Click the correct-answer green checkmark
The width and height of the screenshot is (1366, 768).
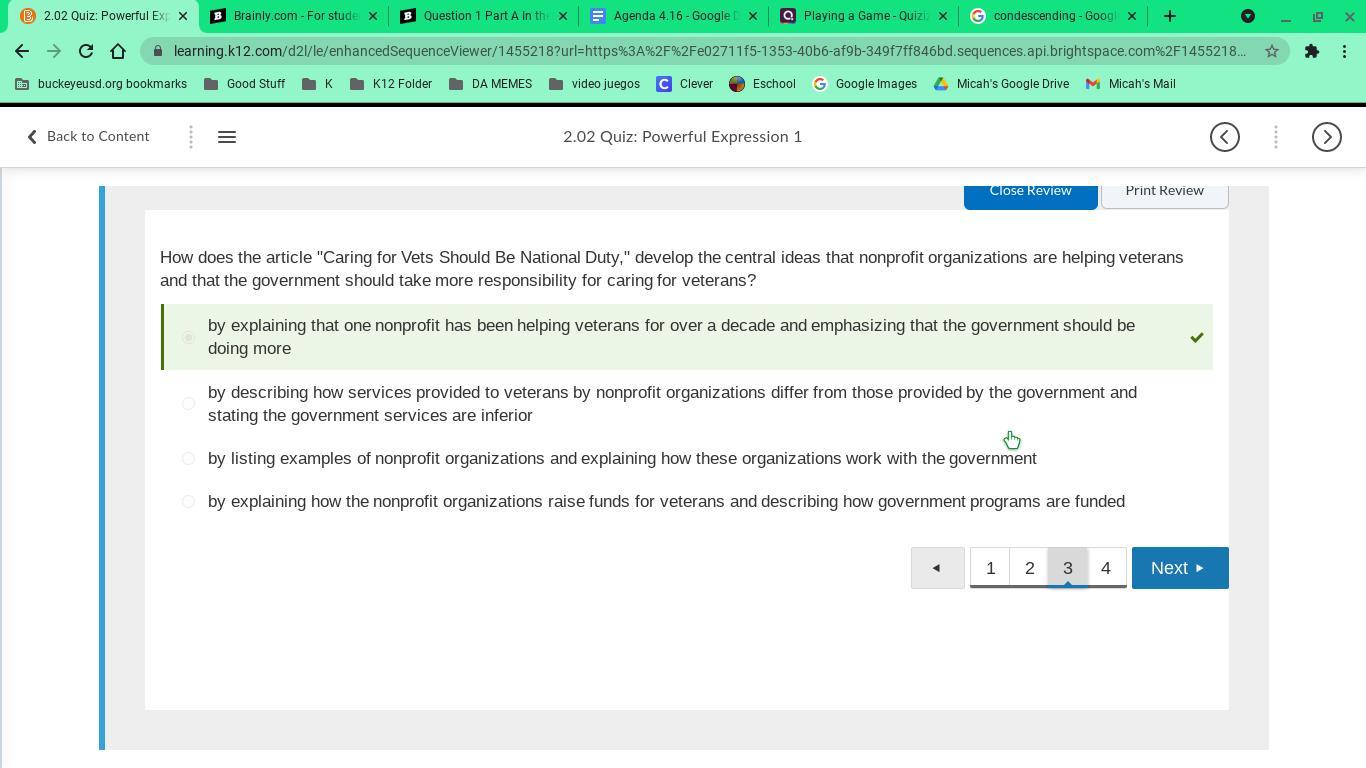pos(1197,338)
